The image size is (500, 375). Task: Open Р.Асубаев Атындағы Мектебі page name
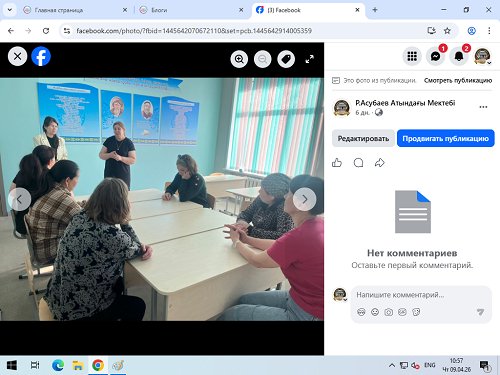(x=405, y=103)
